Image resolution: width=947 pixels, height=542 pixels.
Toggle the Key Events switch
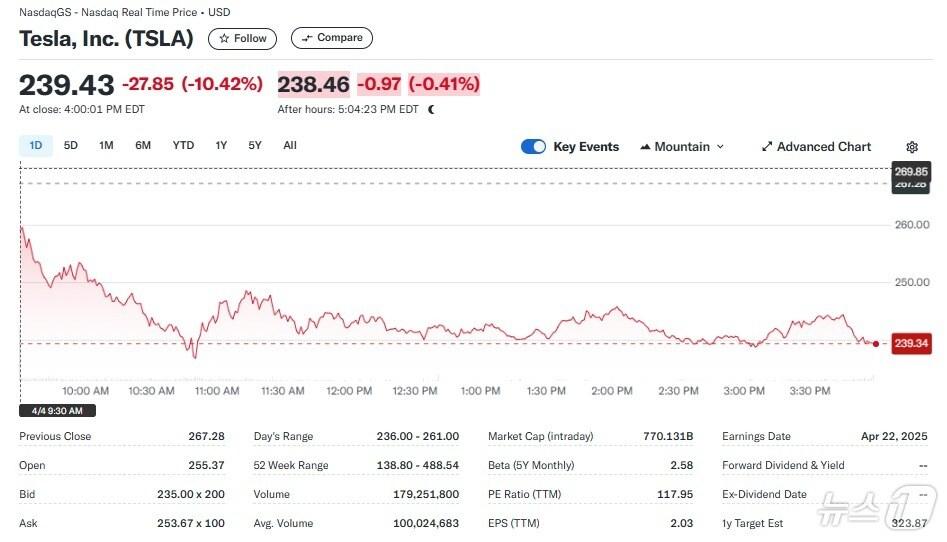[x=534, y=147]
